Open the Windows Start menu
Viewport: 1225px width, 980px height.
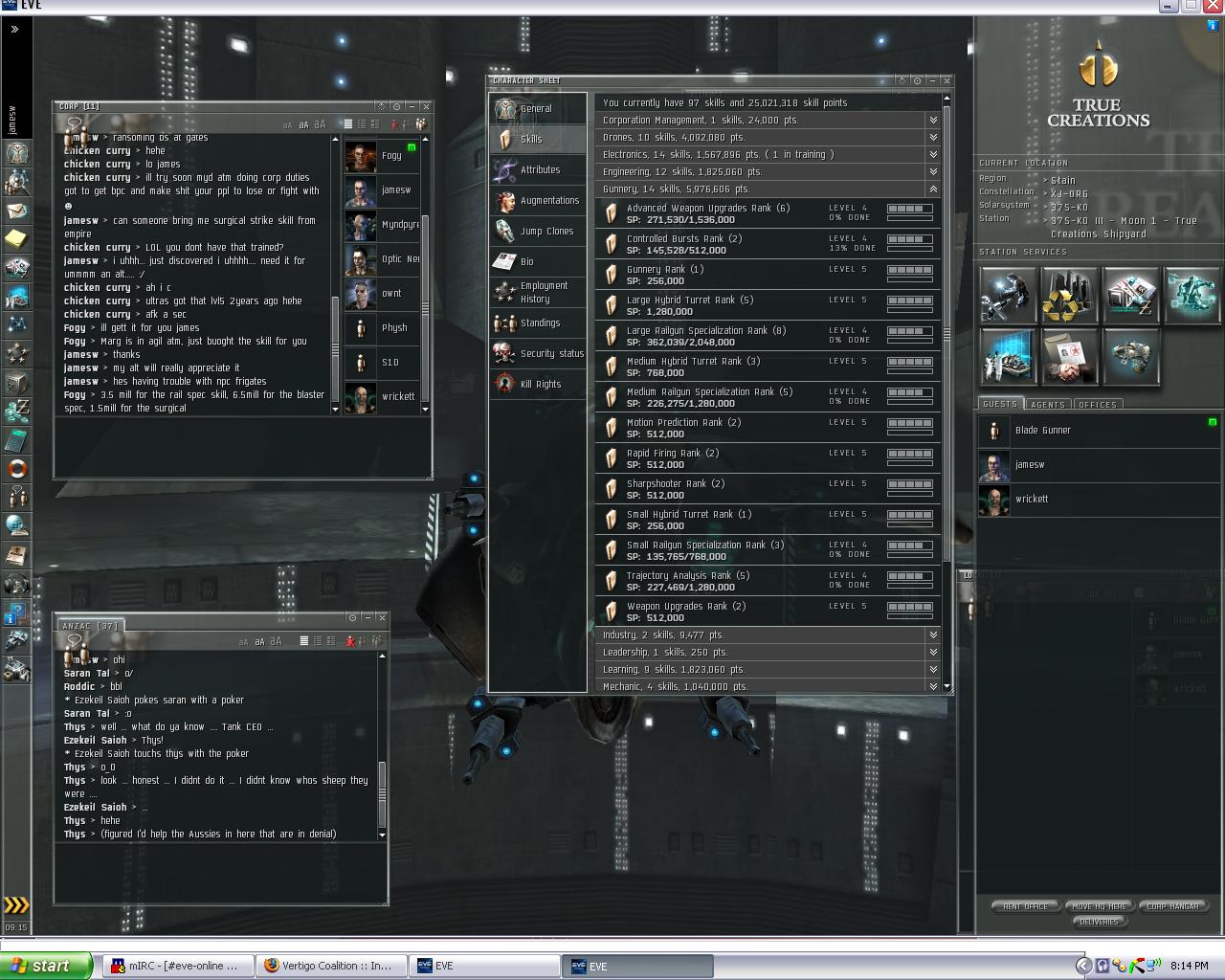(x=46, y=966)
